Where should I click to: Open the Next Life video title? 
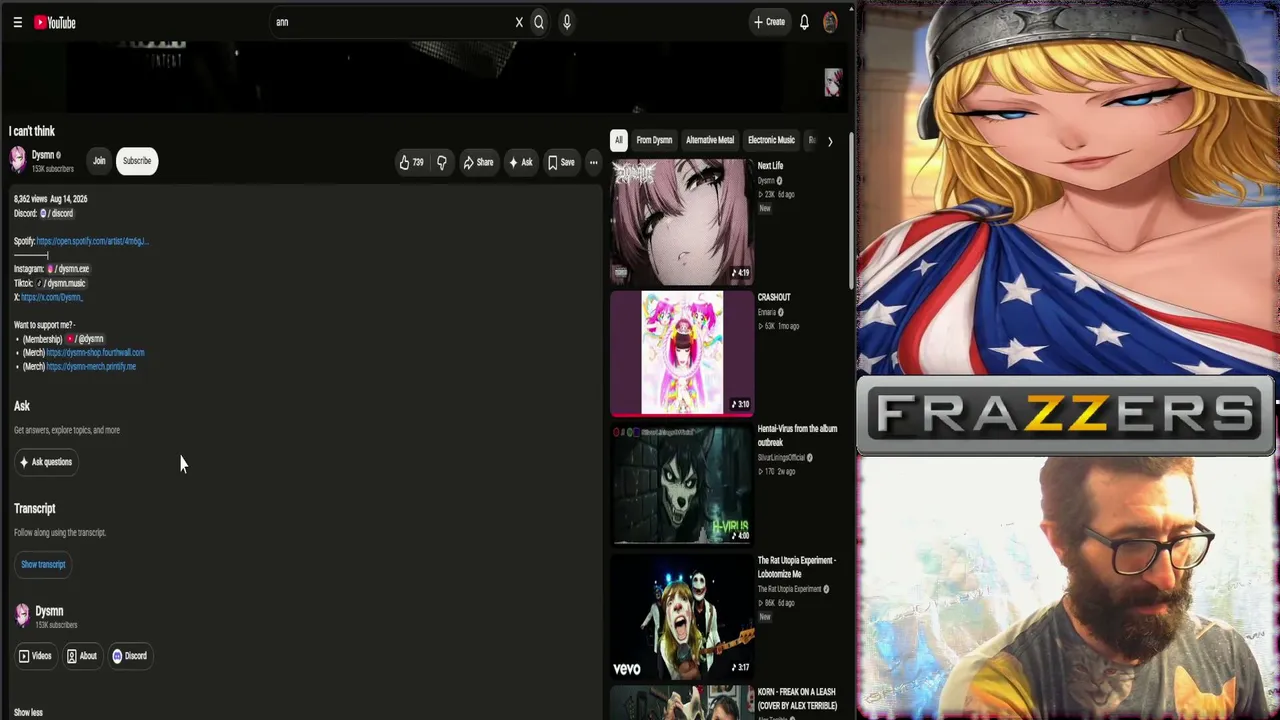(770, 166)
